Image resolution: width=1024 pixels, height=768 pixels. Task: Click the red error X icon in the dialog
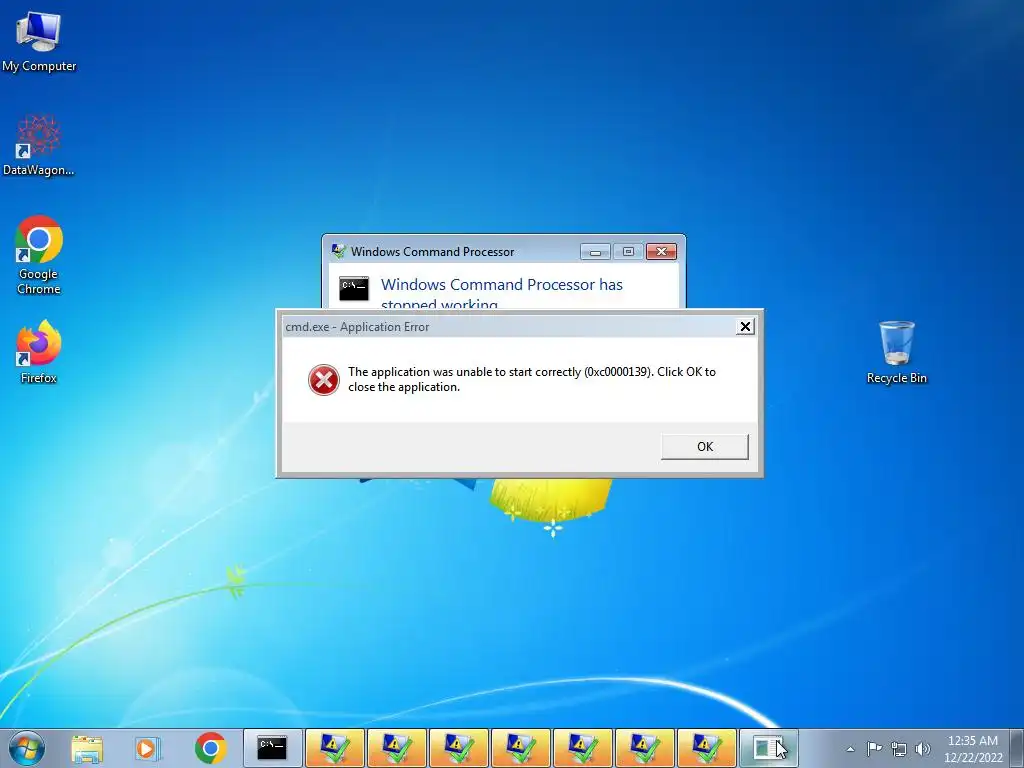tap(324, 380)
